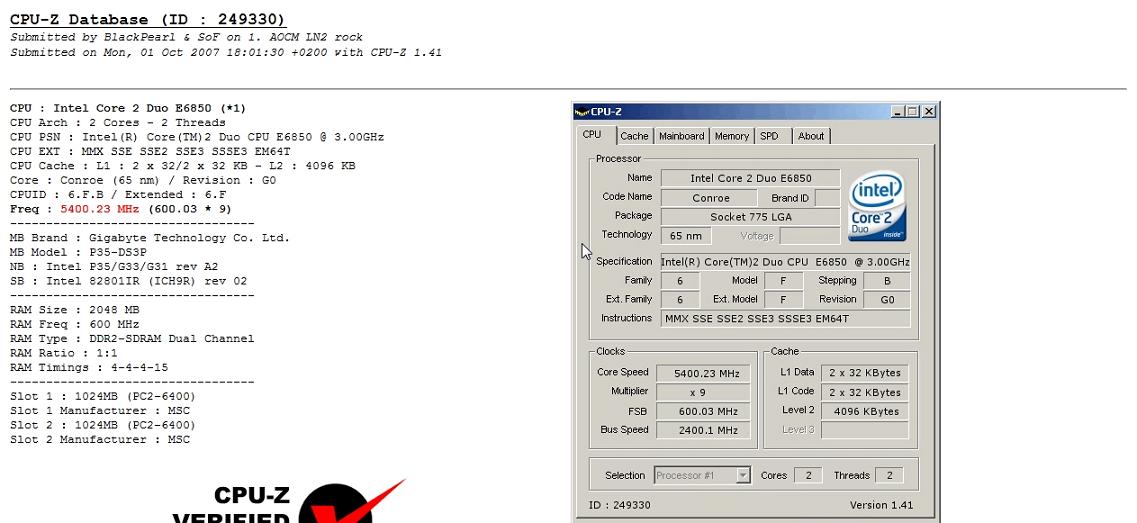This screenshot has height=523, width=1137.
Task: Click the Slot 1 : 1024MB (PC2-6400) line
Action: coord(102,396)
